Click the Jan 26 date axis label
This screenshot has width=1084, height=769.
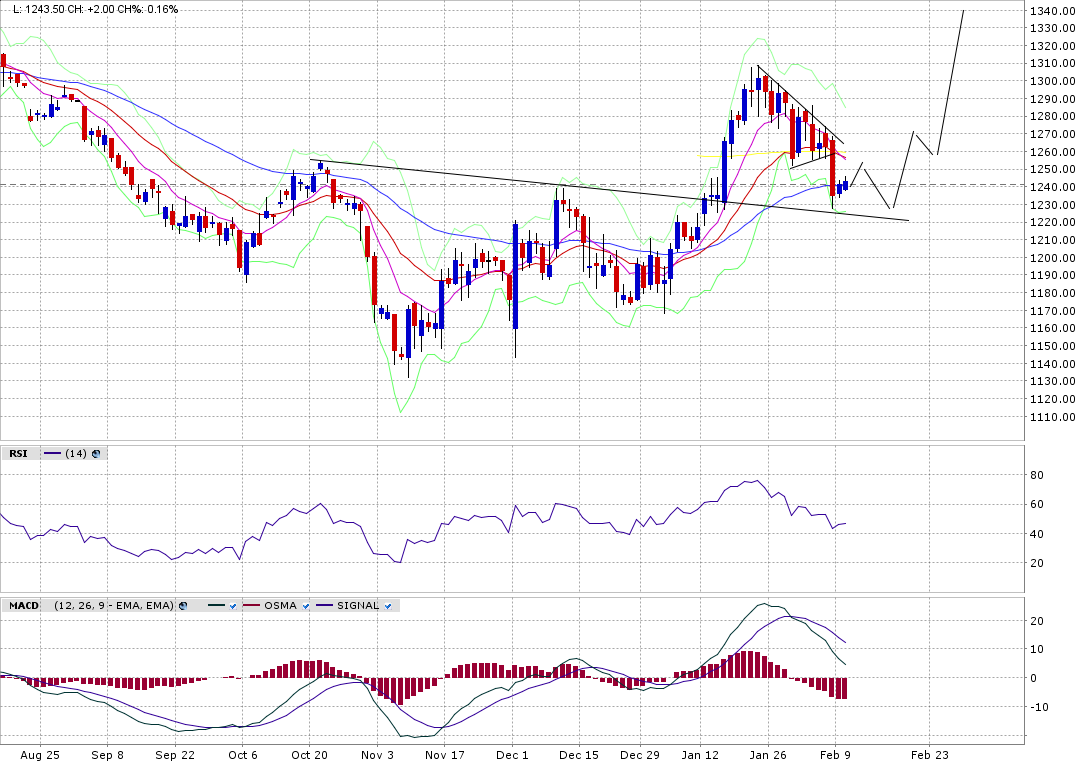(768, 755)
